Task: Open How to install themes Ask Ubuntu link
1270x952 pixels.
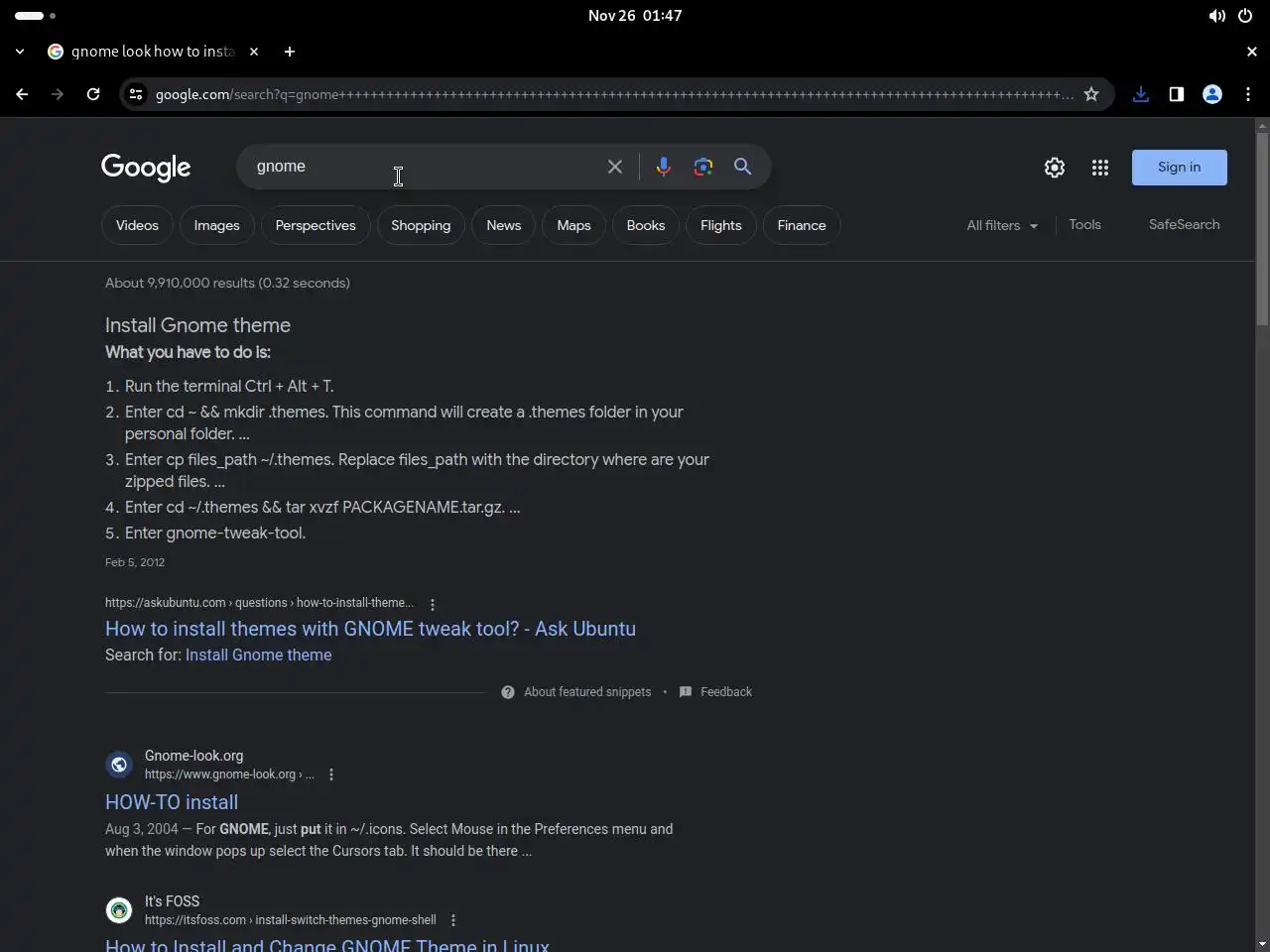Action: [370, 629]
